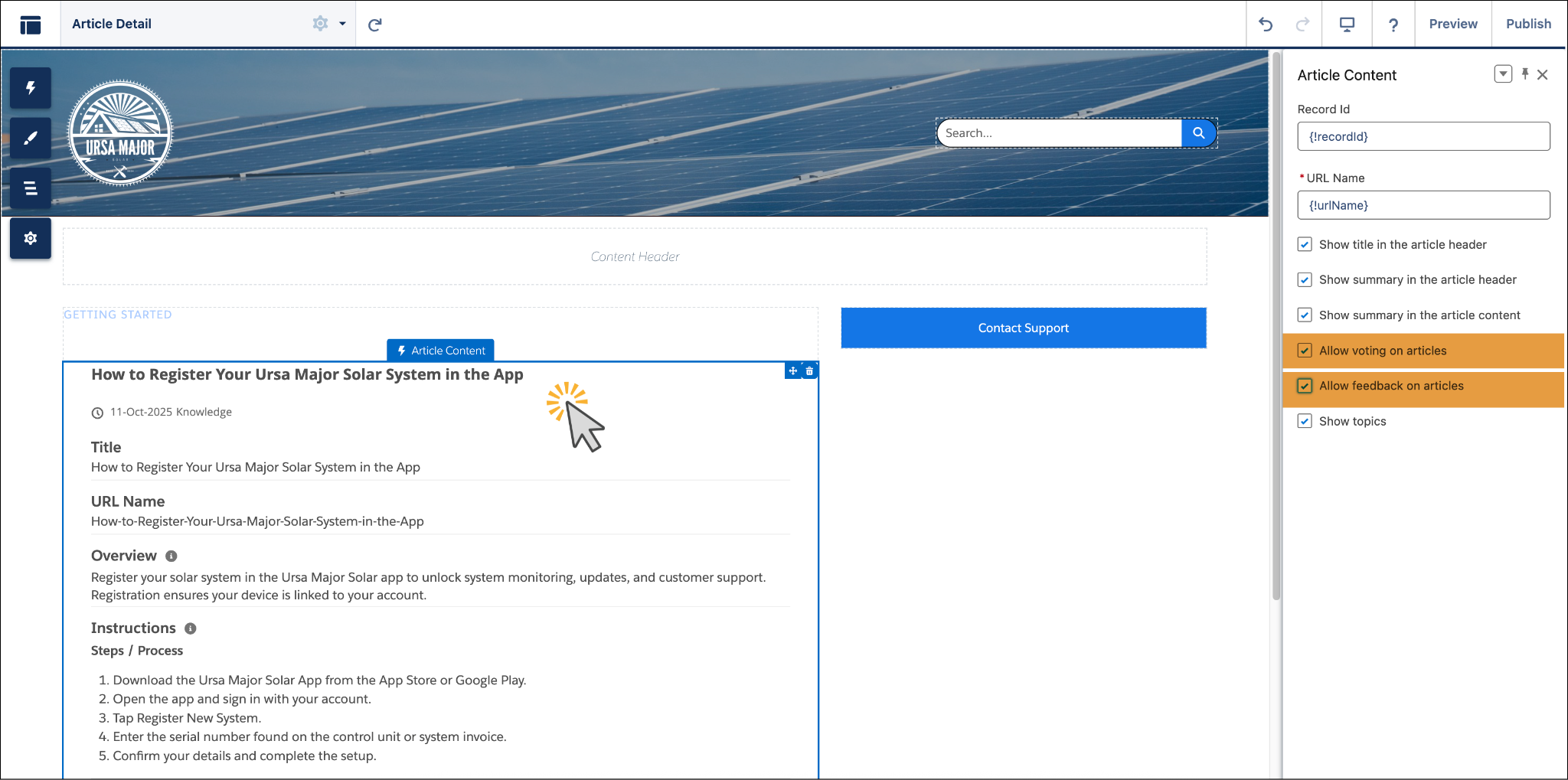Click the URL Name input field

pos(1423,205)
